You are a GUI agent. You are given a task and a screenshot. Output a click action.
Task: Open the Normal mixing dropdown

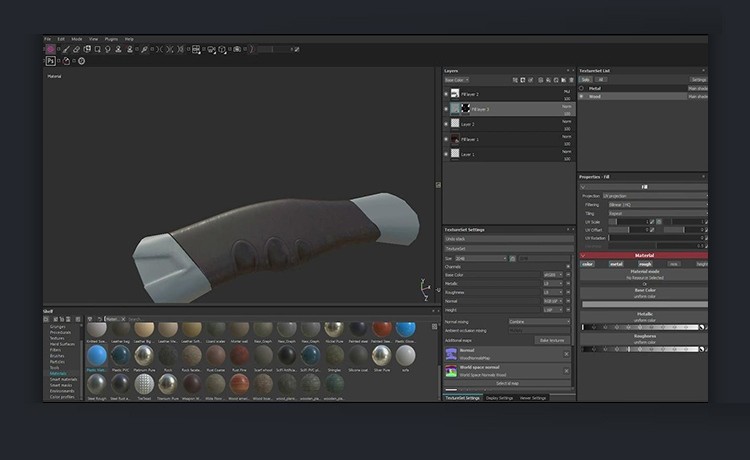pos(540,322)
